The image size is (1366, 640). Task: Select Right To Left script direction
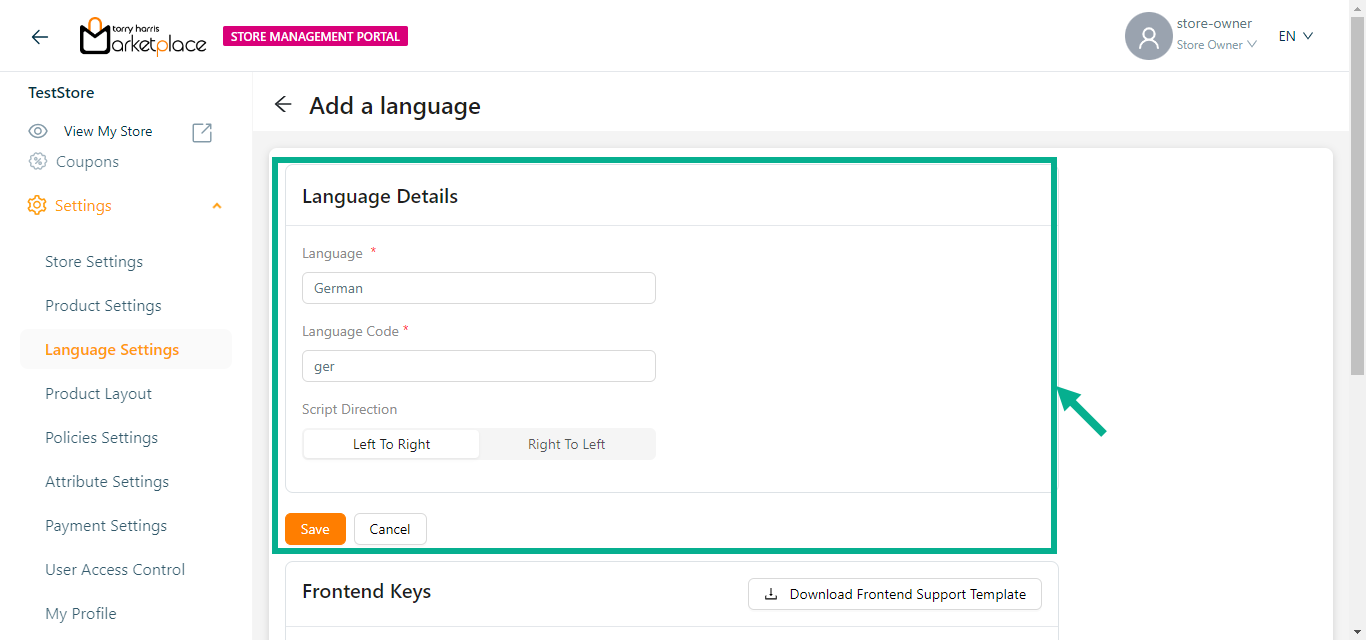point(566,444)
